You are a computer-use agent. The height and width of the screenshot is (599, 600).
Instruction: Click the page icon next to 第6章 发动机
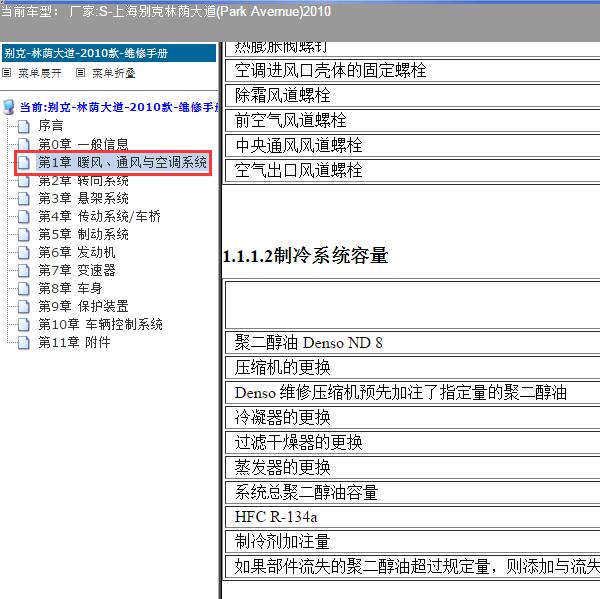(24, 252)
